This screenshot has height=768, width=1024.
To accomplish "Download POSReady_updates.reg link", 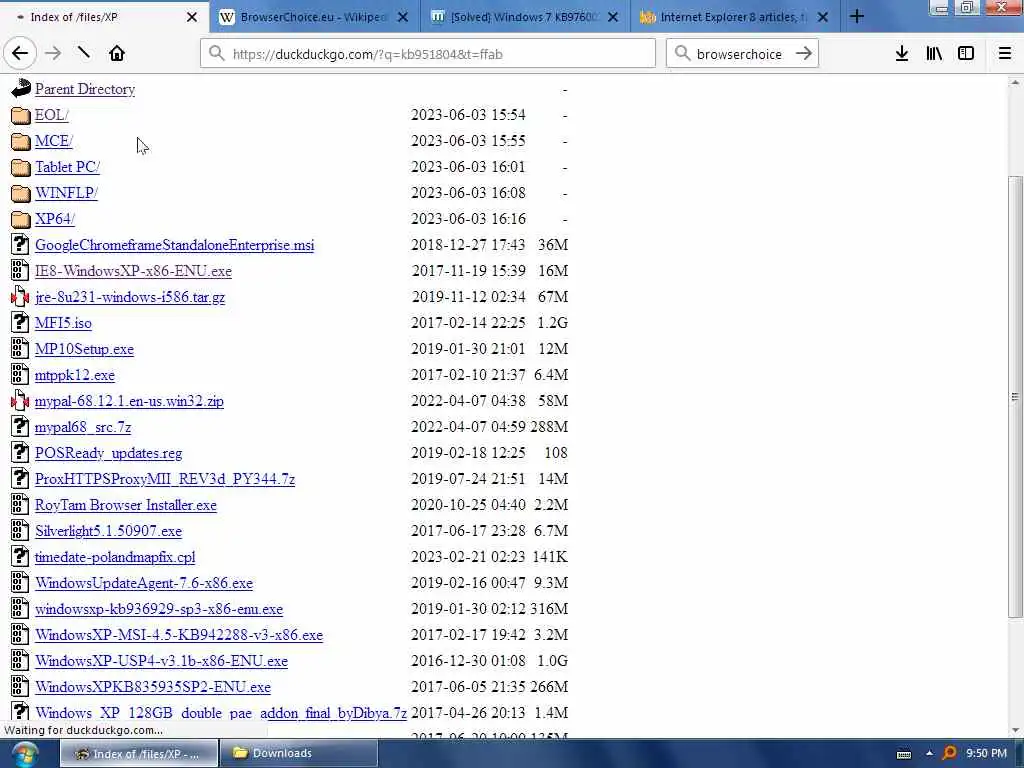I will click(x=108, y=453).
